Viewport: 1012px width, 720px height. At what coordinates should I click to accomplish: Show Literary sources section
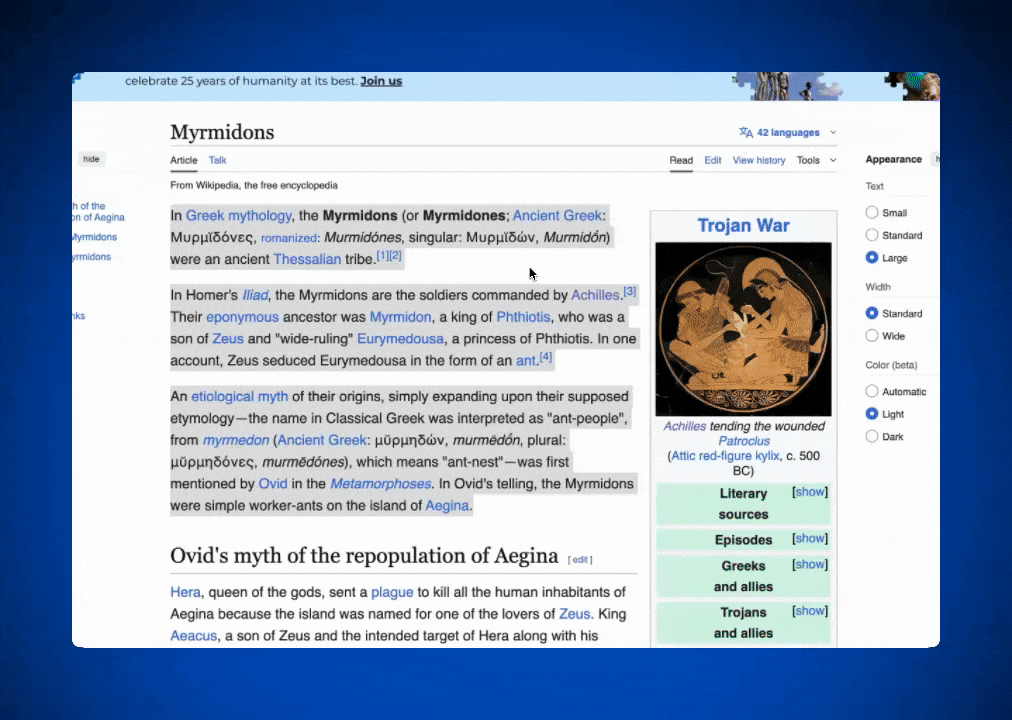point(809,492)
